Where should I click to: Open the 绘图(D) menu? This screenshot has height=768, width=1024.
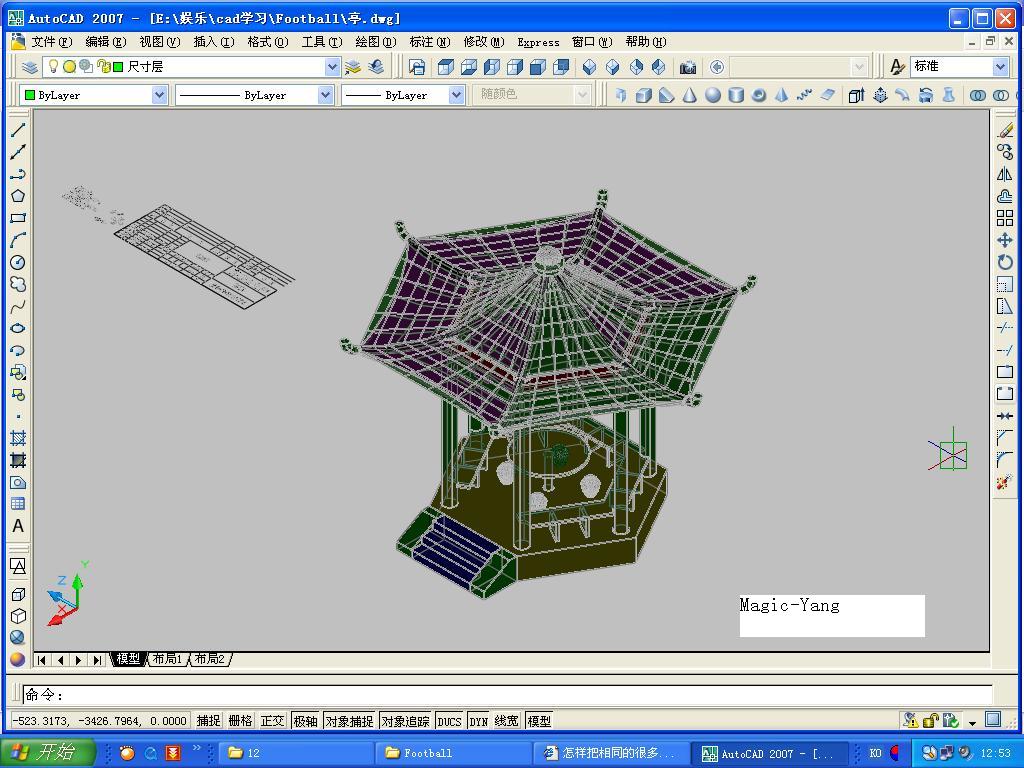376,42
